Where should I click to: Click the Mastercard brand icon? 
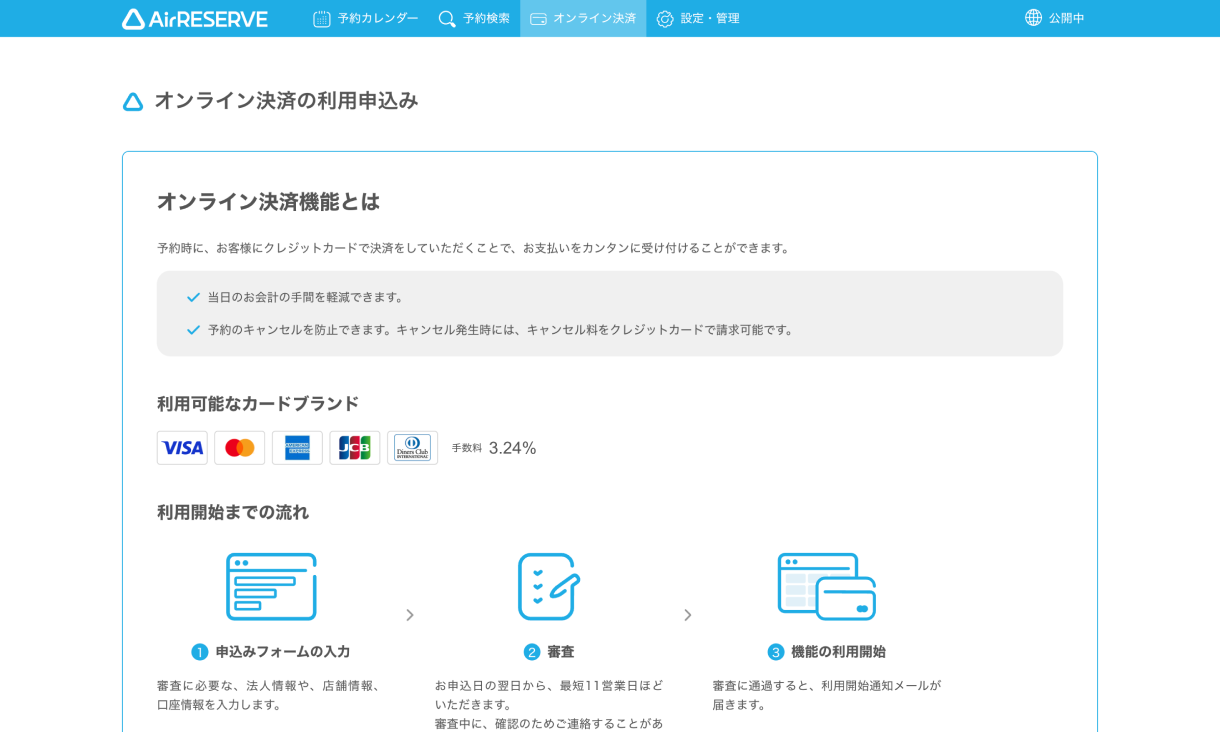[239, 447]
